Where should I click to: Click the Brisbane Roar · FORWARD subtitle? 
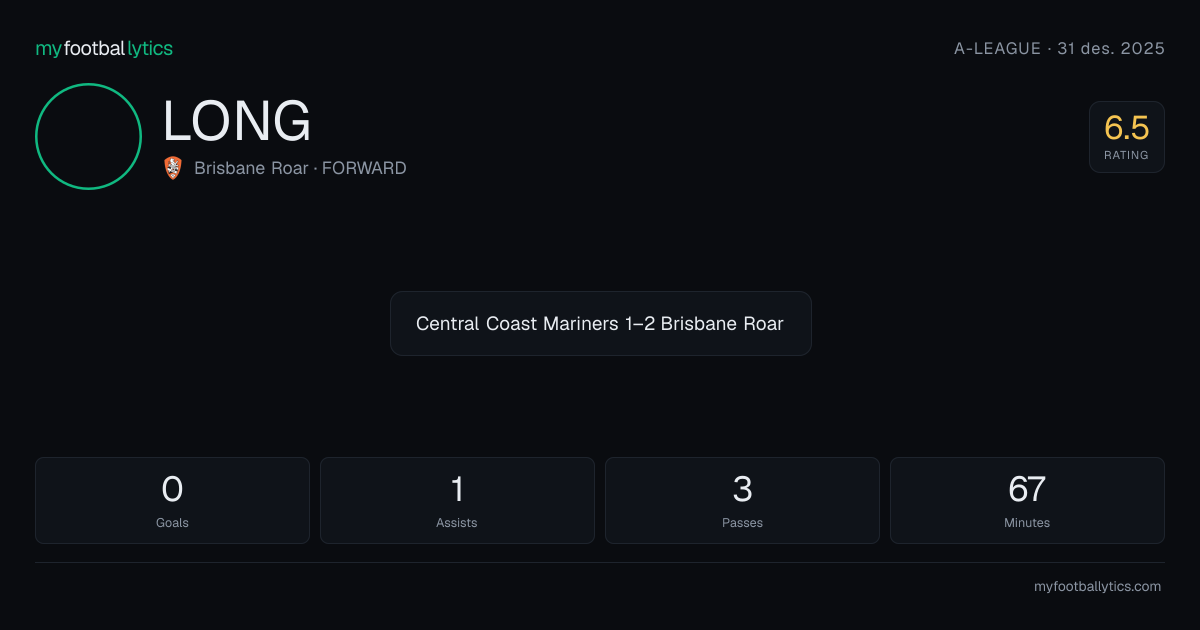point(300,168)
